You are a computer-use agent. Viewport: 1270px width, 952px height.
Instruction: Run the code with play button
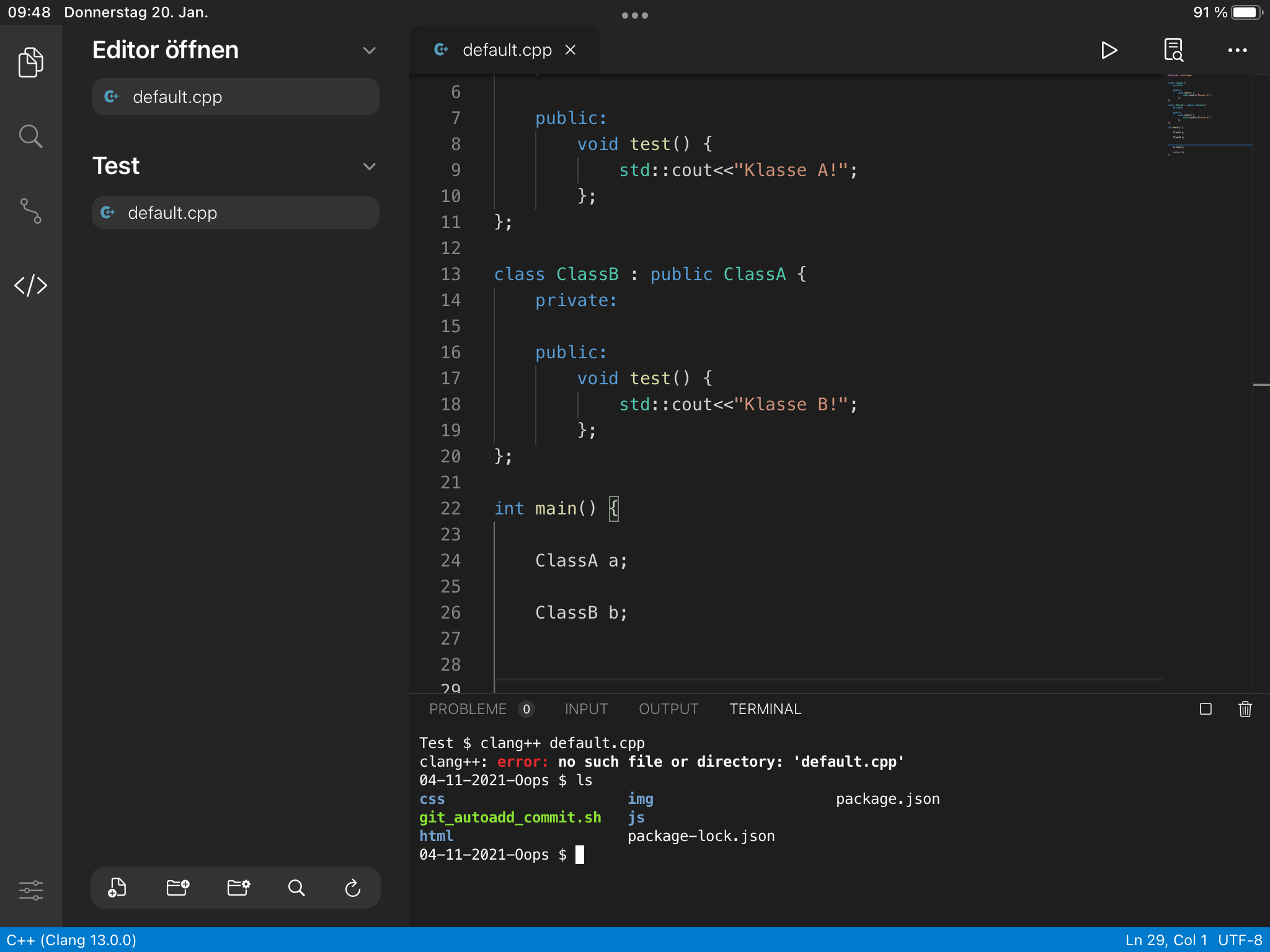(x=1109, y=50)
